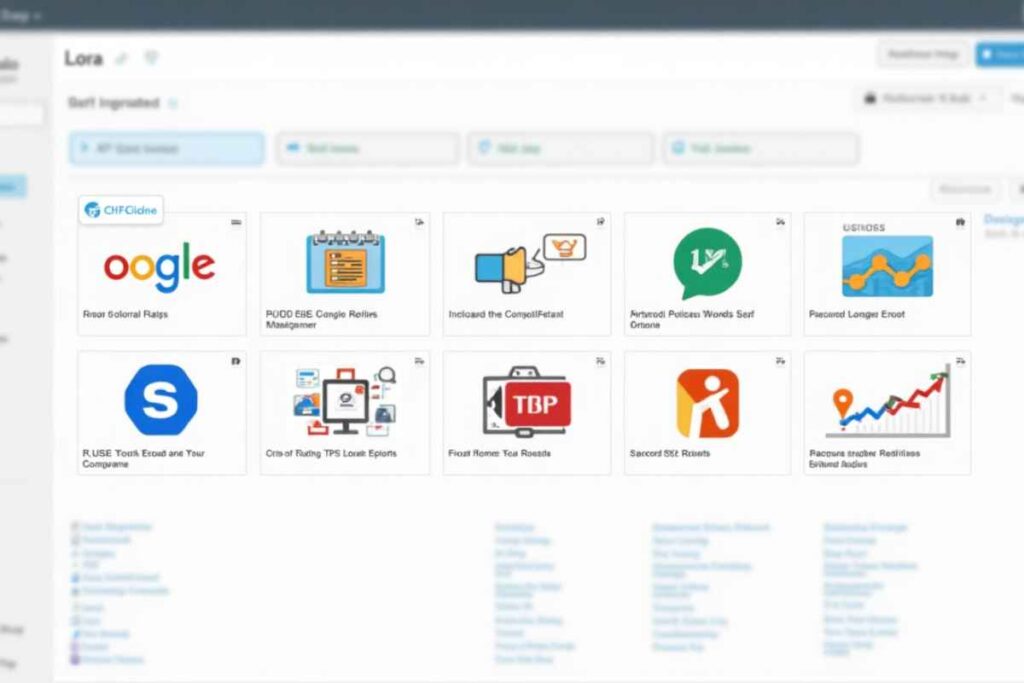Click corner icon on Google logo card
This screenshot has height=683, width=1024.
(236, 223)
